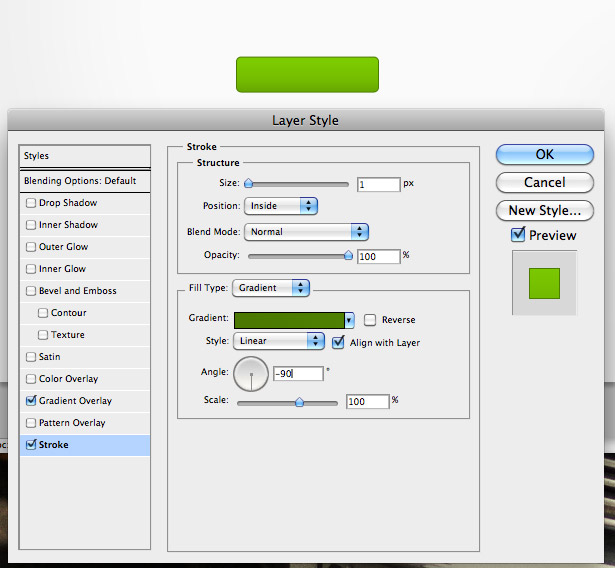
Task: Select the Satin label
Action: coord(49,357)
